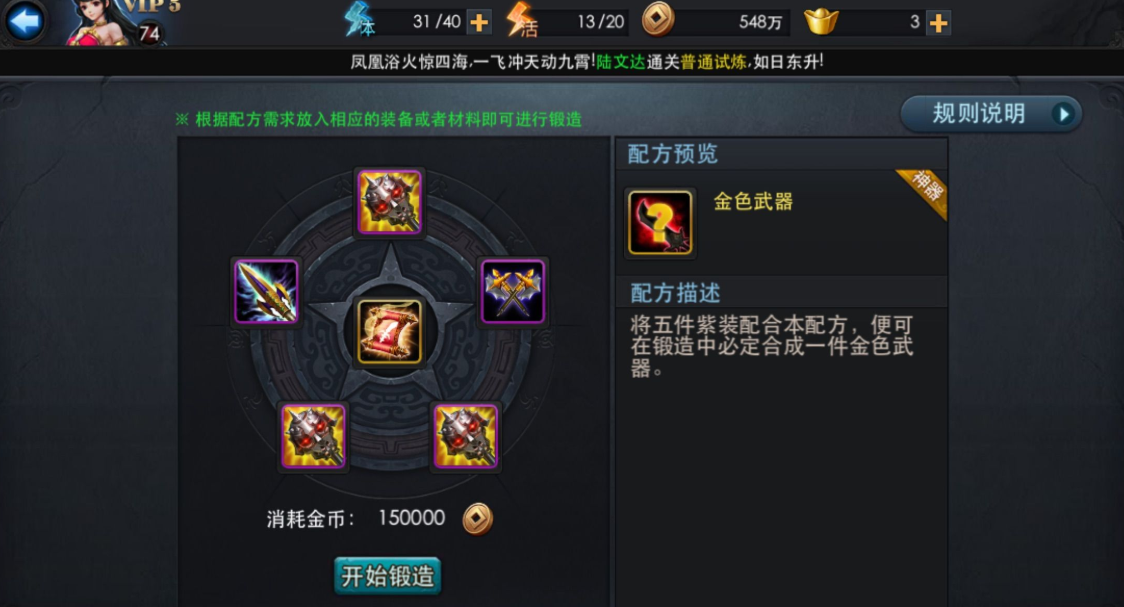Tap the gold ingot currency icon
This screenshot has width=1124, height=607.
pos(821,21)
